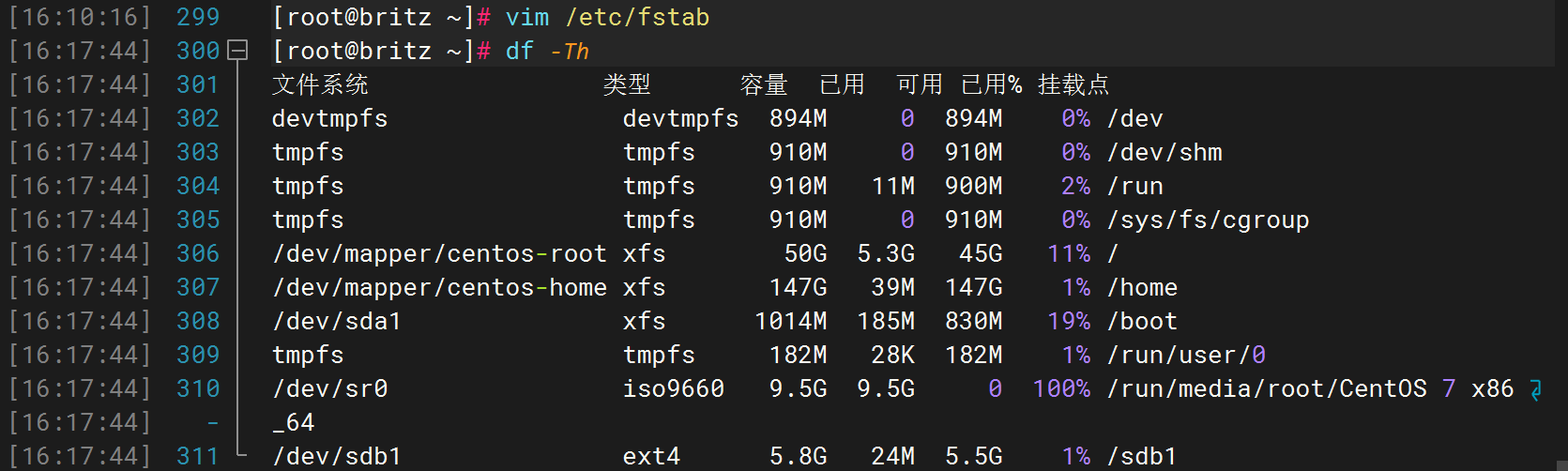
Task: Click the ext4 type value
Action: [x=651, y=456]
